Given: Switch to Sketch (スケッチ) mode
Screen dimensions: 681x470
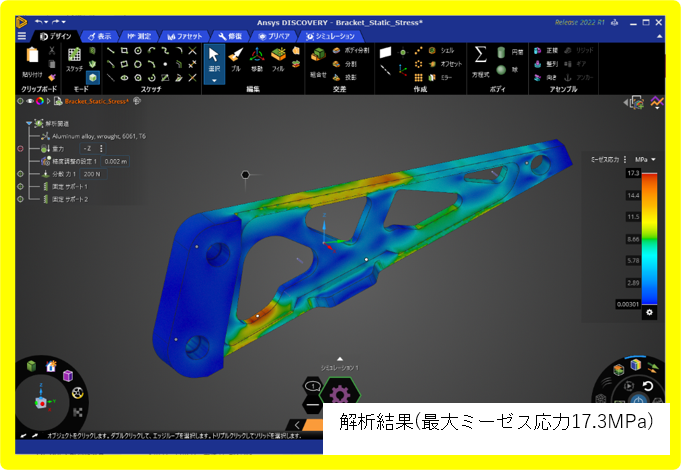Looking at the screenshot, I should [x=74, y=59].
